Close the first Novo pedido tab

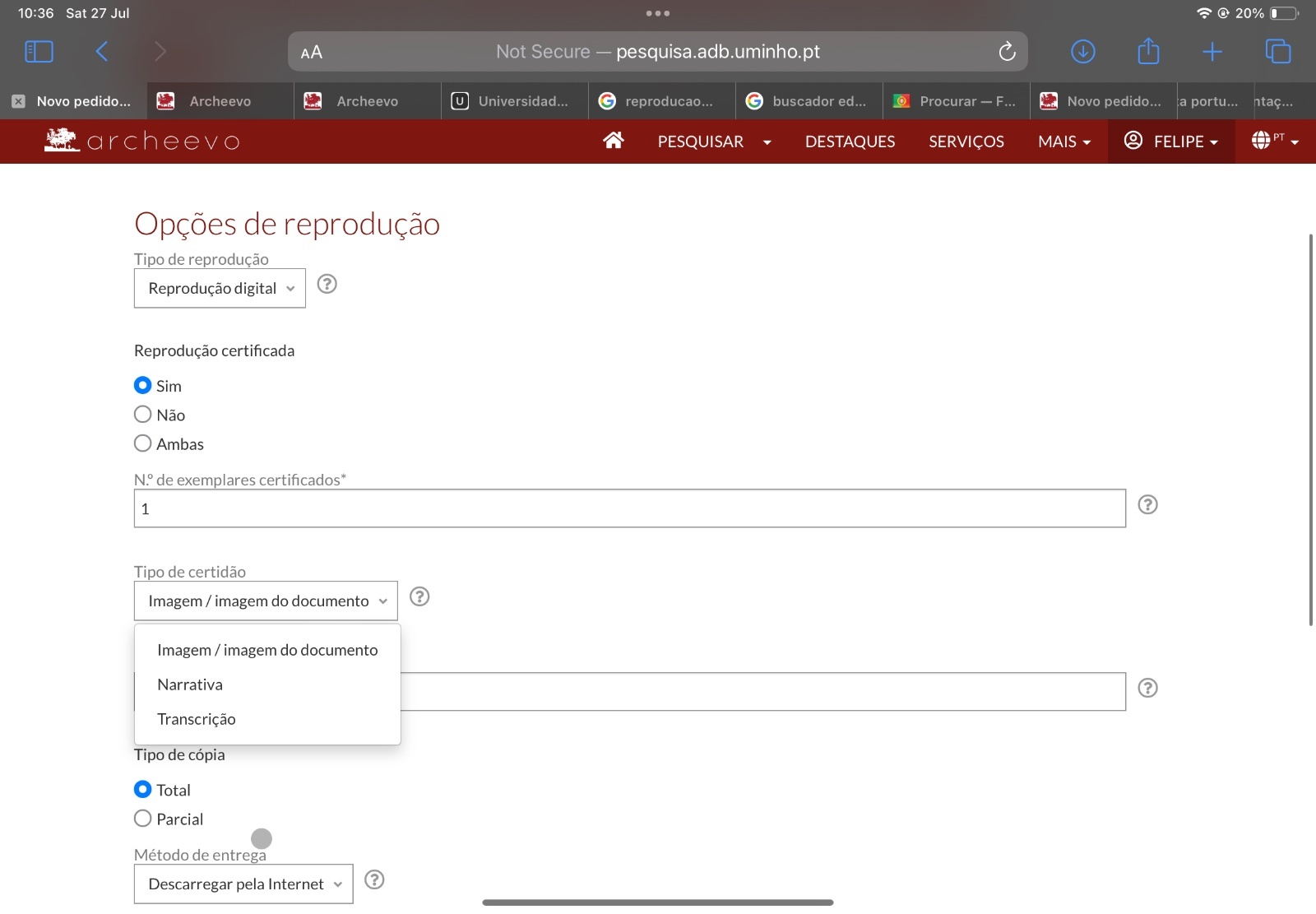click(x=18, y=101)
